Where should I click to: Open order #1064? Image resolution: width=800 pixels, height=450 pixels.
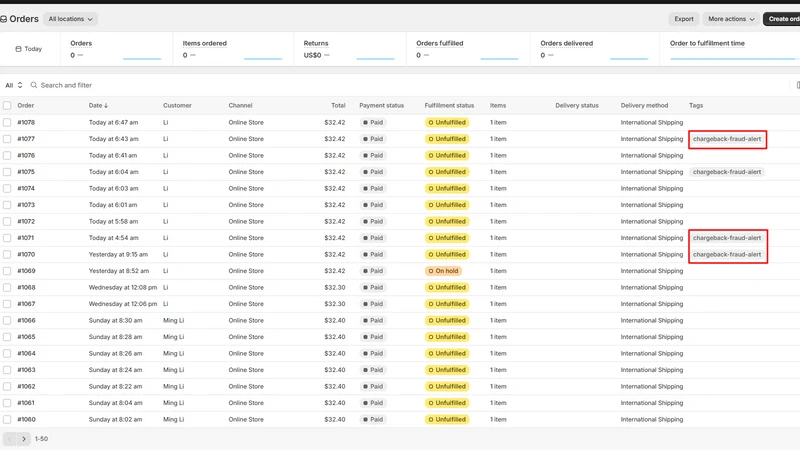[26, 353]
